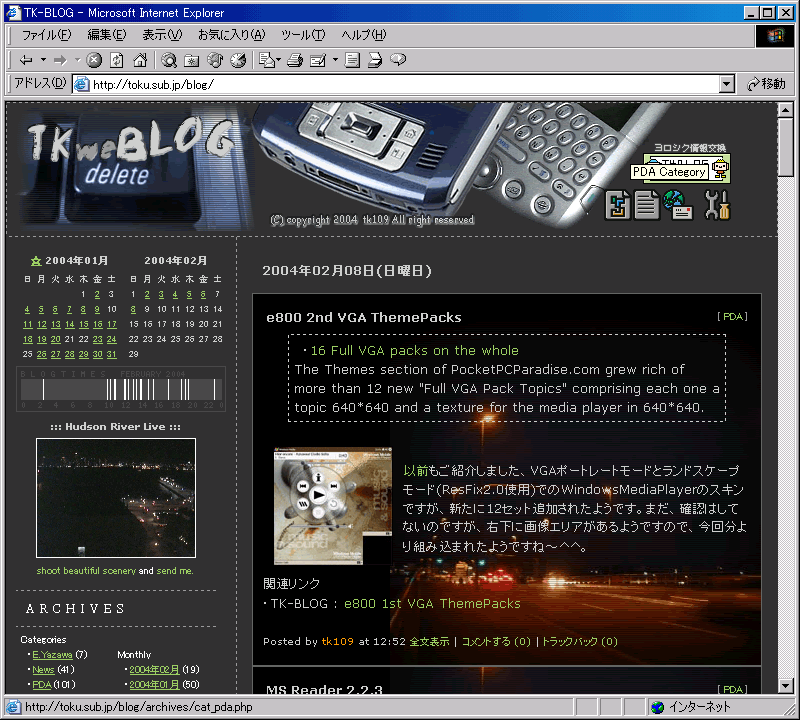Refresh the page using the Refresh icon
This screenshot has height=720, width=800.
pyautogui.click(x=117, y=60)
